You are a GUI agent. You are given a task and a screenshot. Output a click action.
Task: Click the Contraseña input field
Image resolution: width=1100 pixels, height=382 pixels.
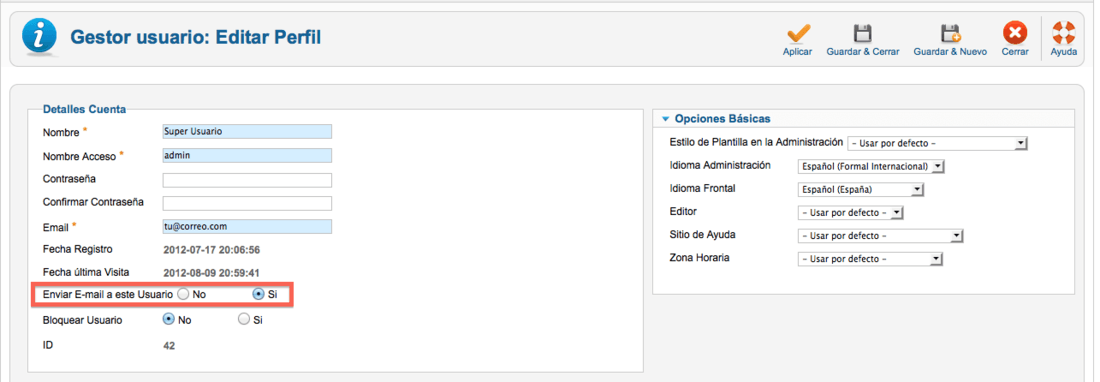click(247, 180)
